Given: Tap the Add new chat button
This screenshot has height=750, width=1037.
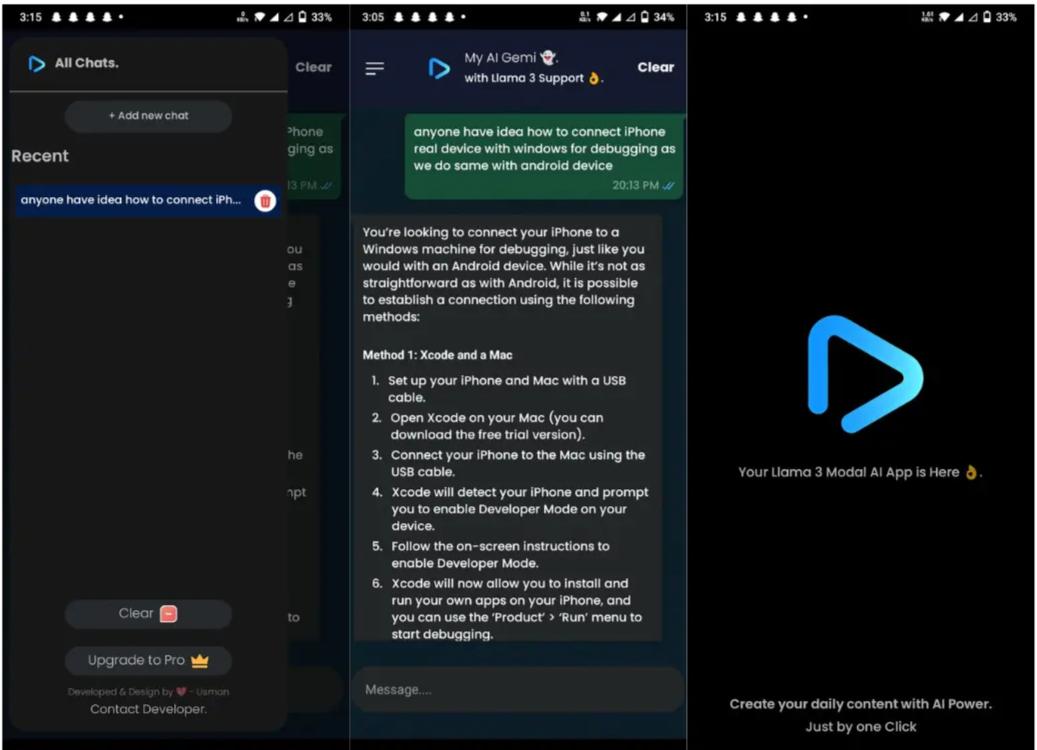Looking at the screenshot, I should click(x=148, y=116).
